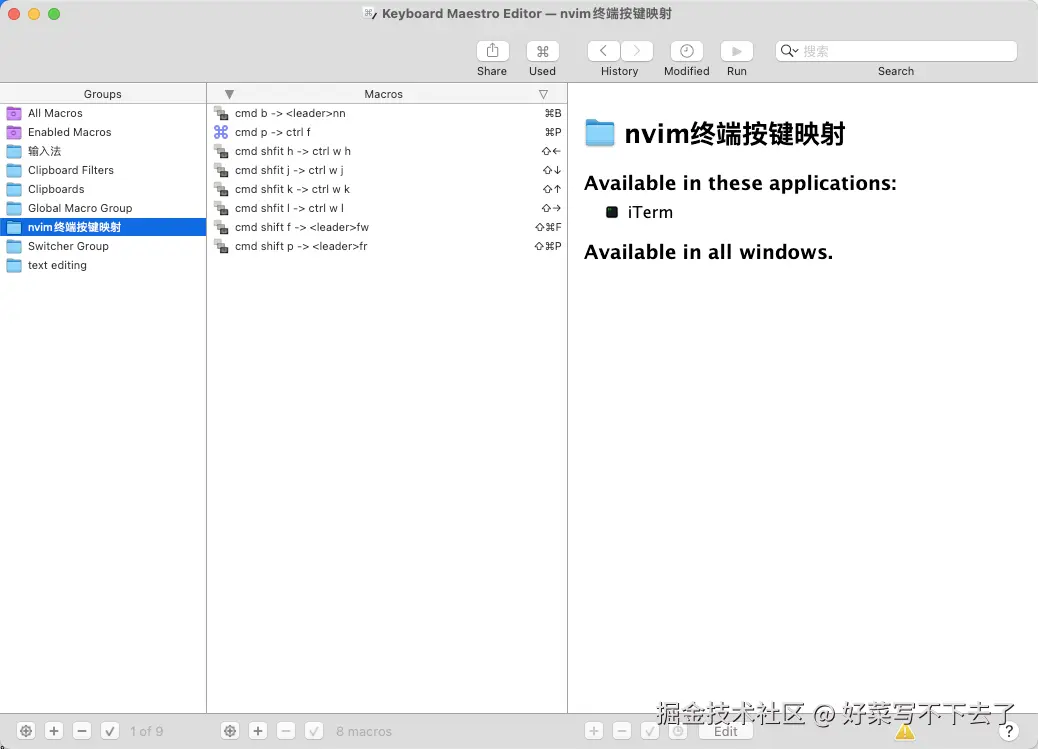This screenshot has width=1038, height=749.
Task: Click the Run play button
Action: pos(736,51)
